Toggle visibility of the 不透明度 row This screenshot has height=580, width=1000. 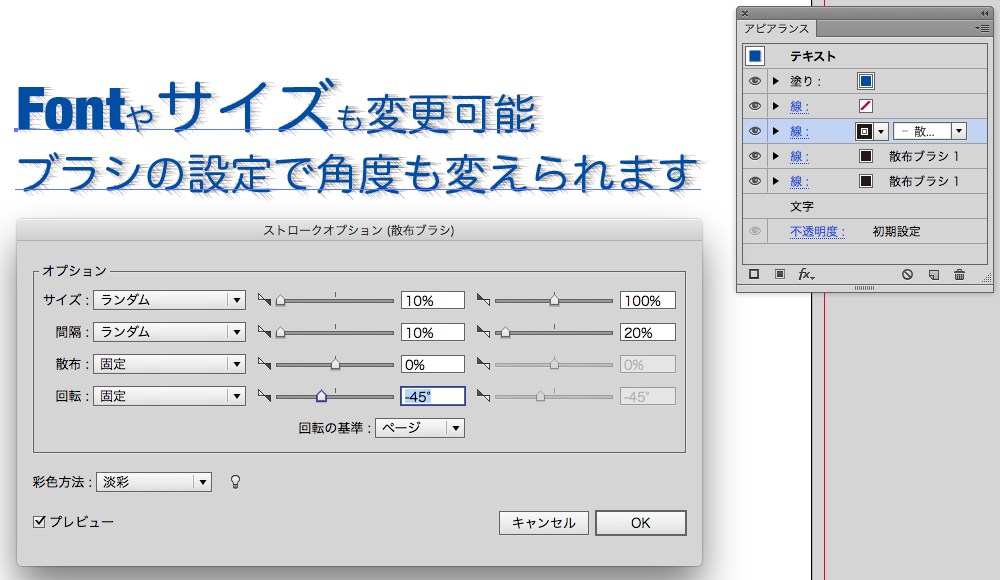coord(755,231)
